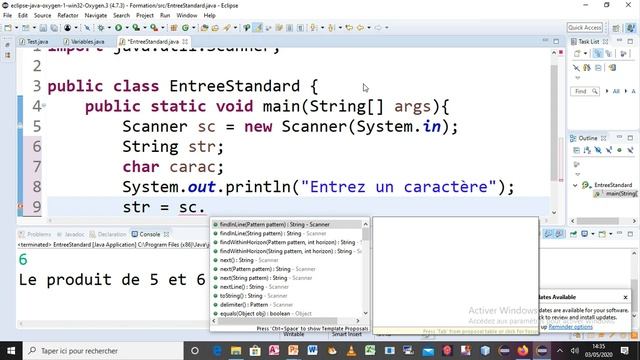Click the Previous Annotation icon

click(x=331, y=28)
